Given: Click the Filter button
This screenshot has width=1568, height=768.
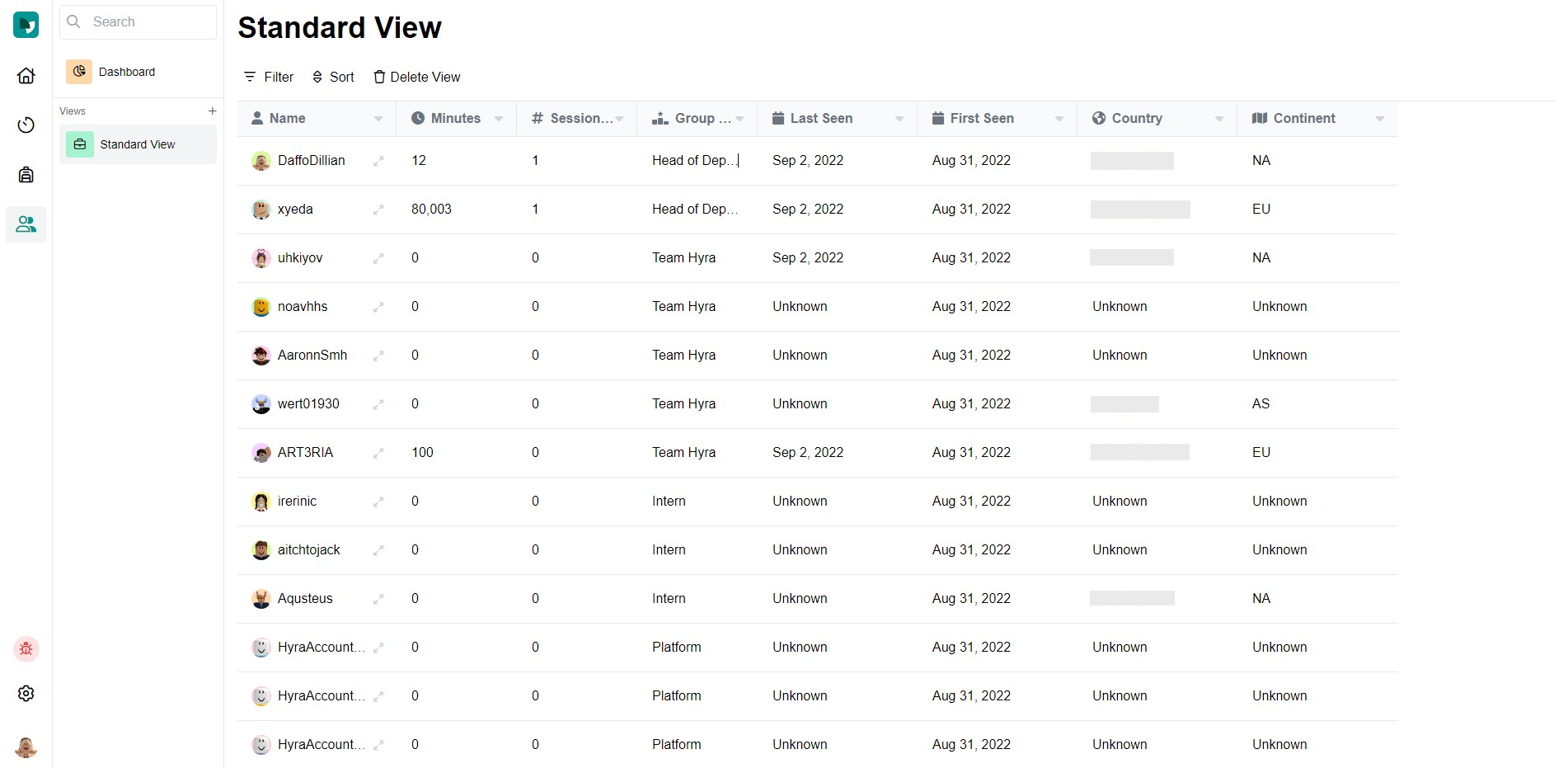Looking at the screenshot, I should (269, 77).
